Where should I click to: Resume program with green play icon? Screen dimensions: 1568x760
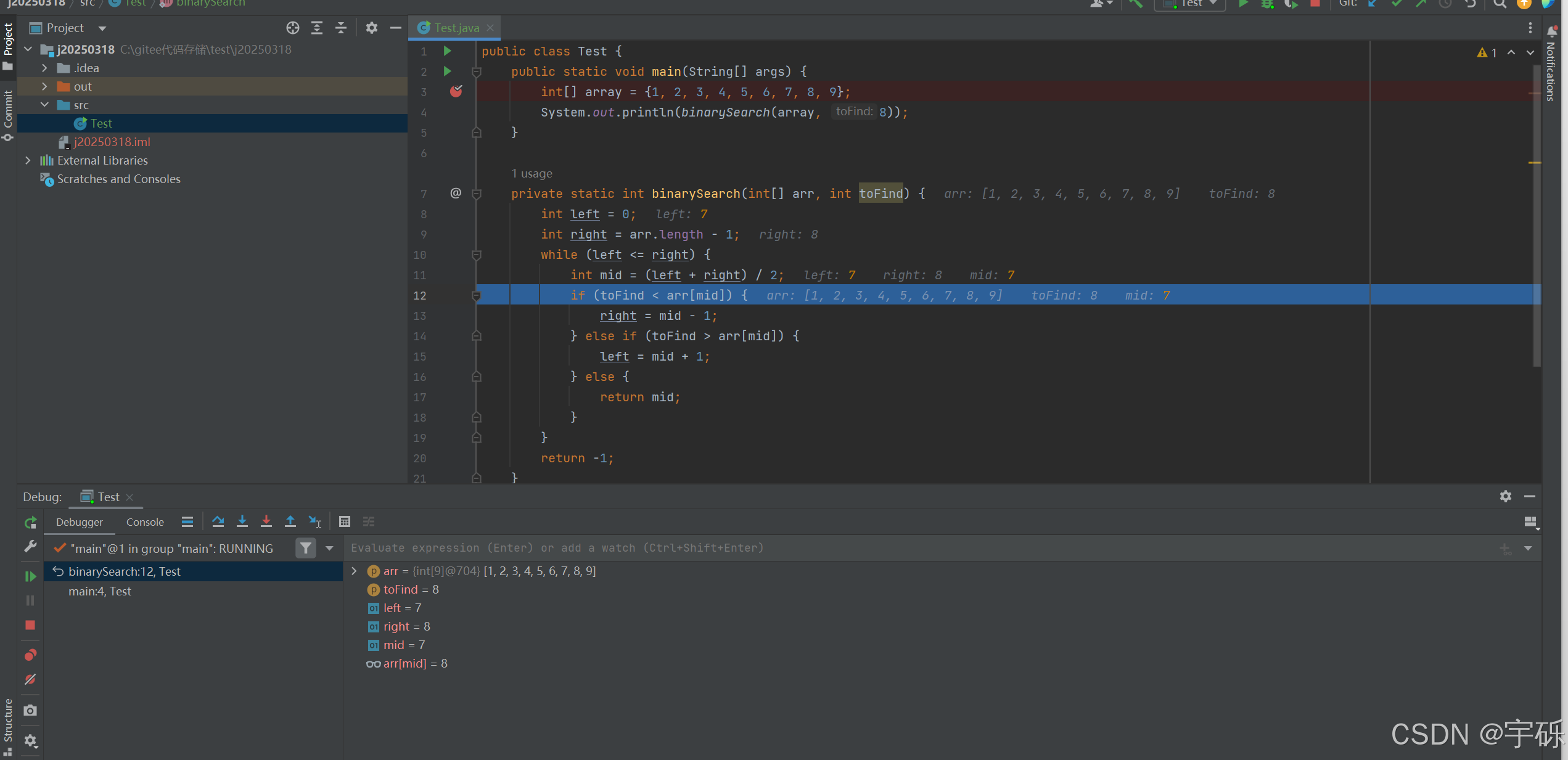pos(30,576)
